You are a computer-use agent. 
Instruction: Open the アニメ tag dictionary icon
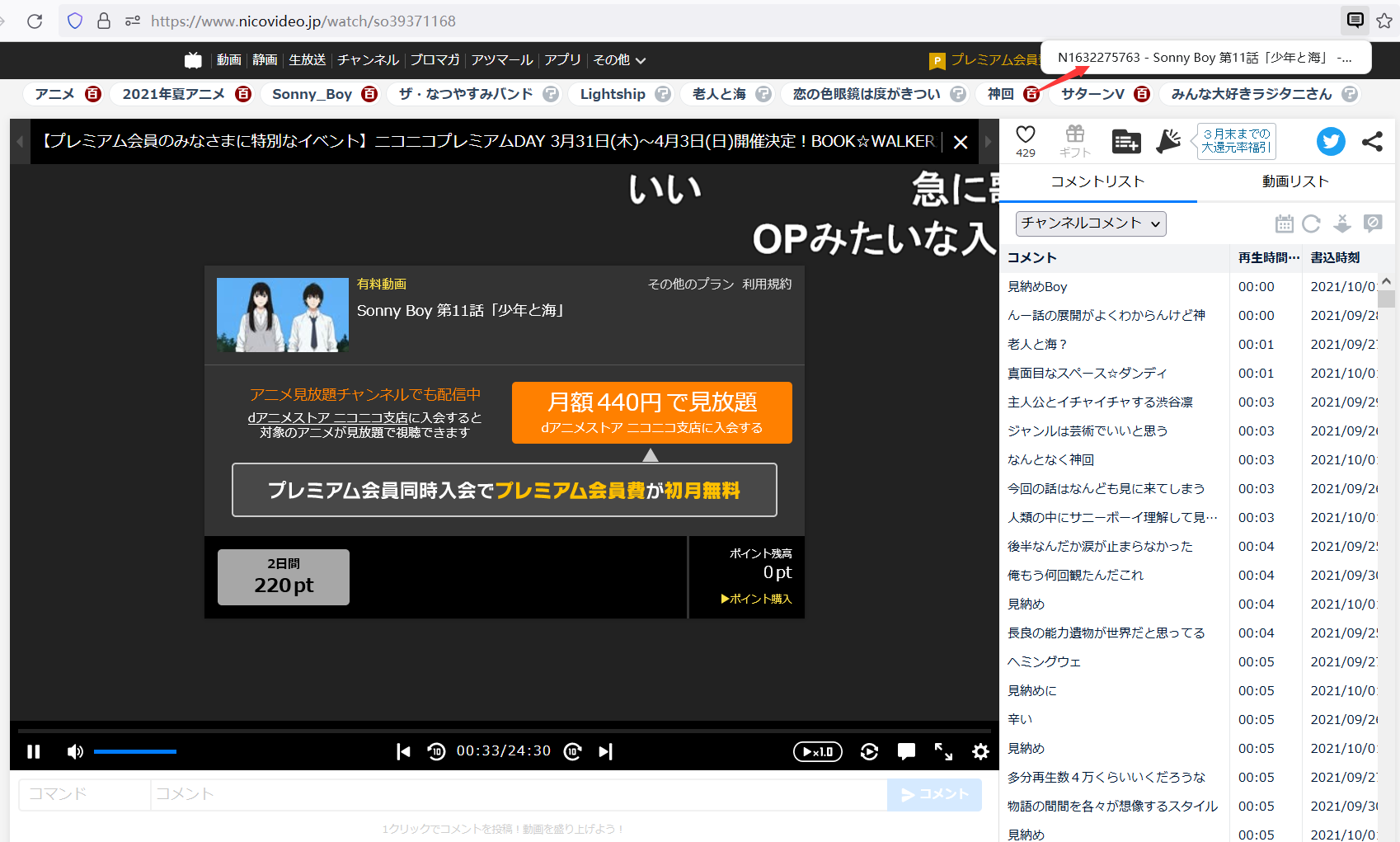tap(93, 94)
